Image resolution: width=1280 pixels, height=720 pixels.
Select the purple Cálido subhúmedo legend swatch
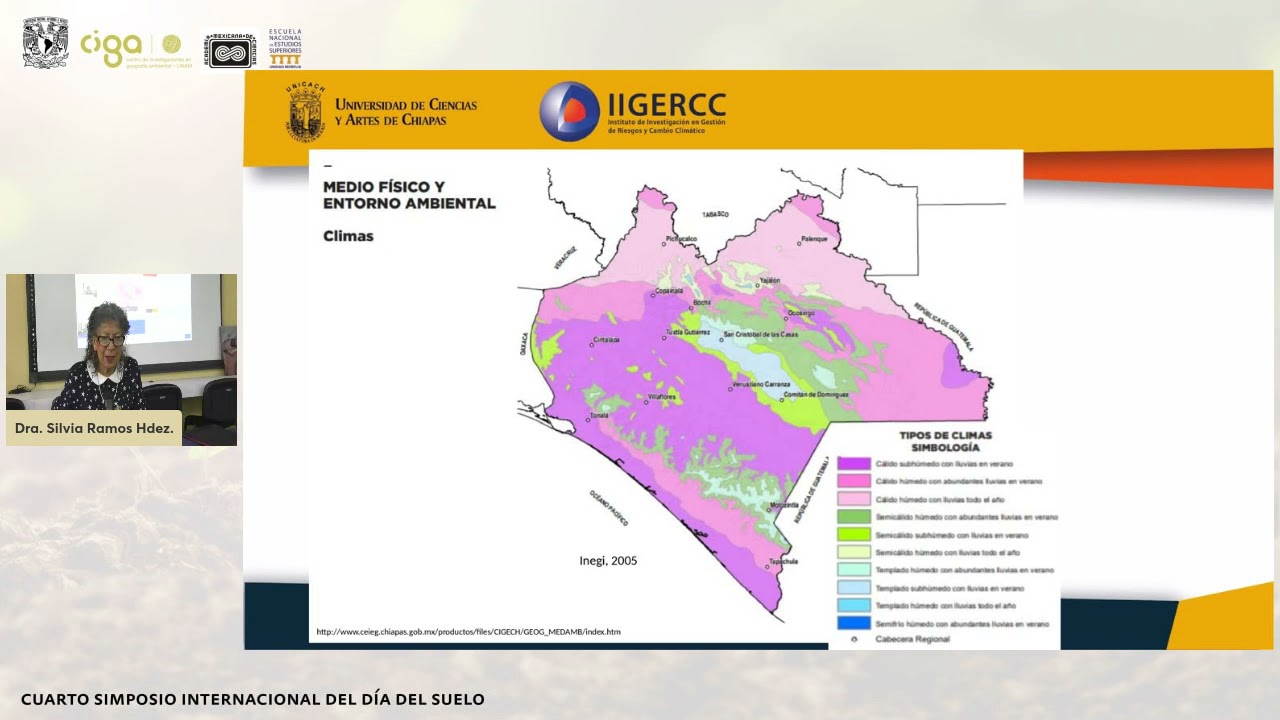(x=853, y=464)
